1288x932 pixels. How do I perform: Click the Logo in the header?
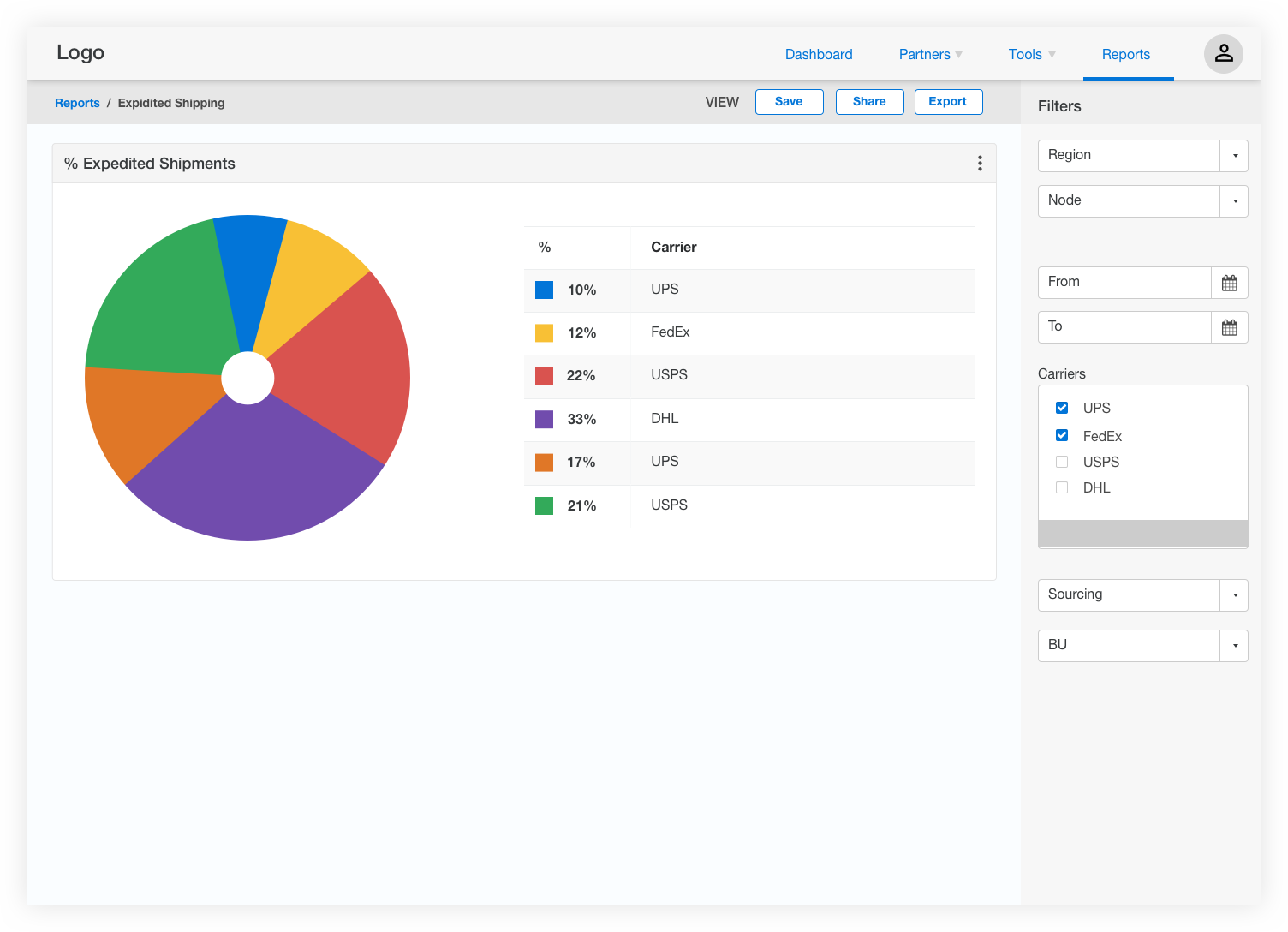click(80, 52)
